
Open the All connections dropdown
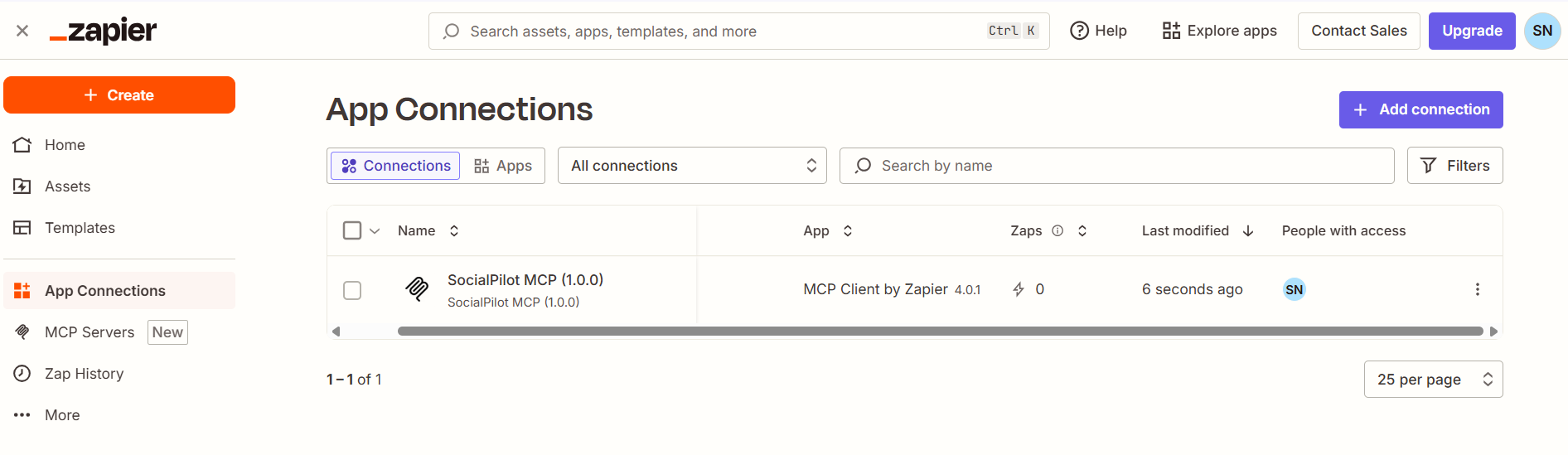(692, 166)
